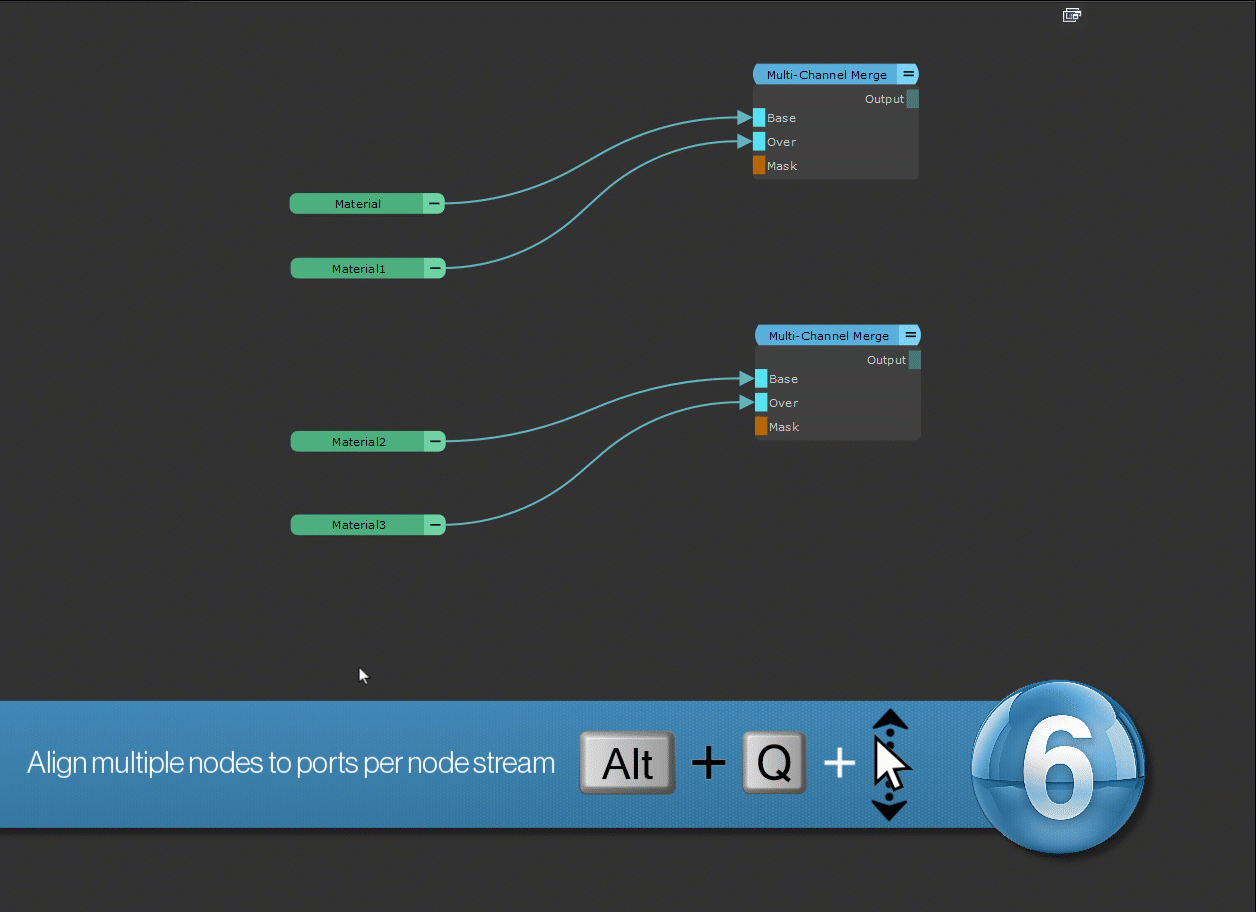Screen dimensions: 1256x912
Task: Click orange Mask port on Merge node fed by Material1
Action: [759, 166]
